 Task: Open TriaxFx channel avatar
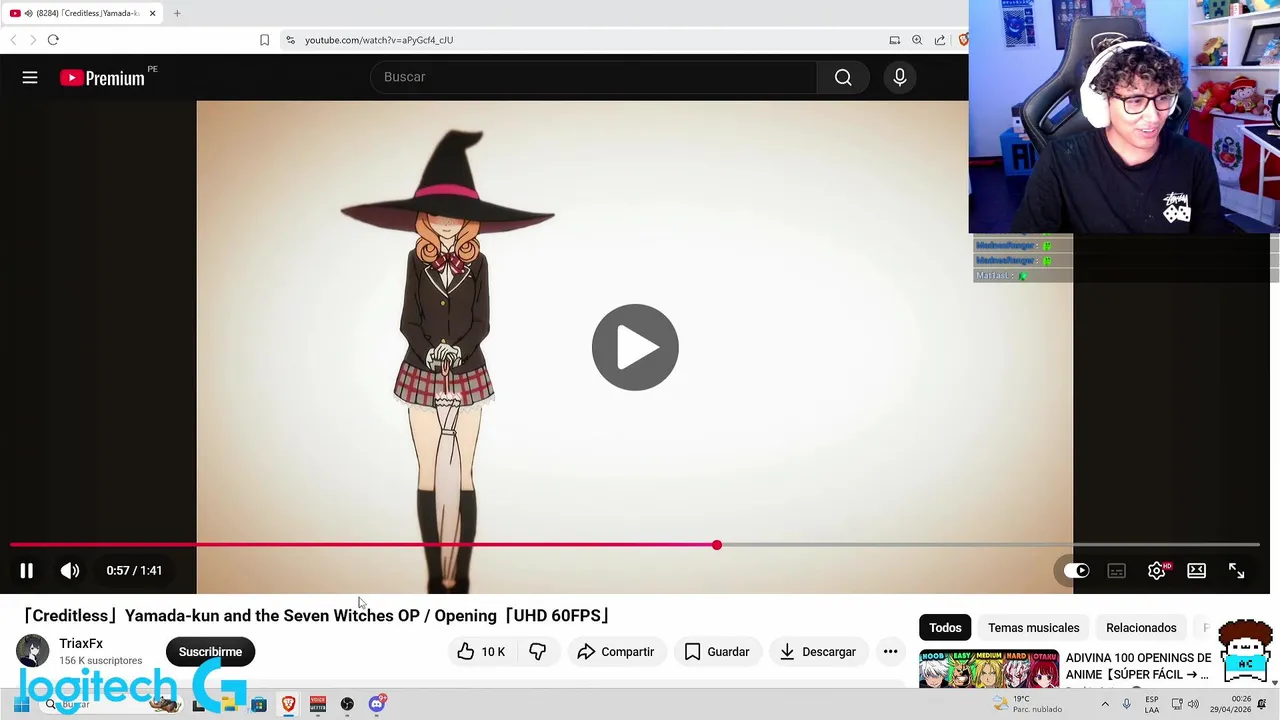coord(32,651)
